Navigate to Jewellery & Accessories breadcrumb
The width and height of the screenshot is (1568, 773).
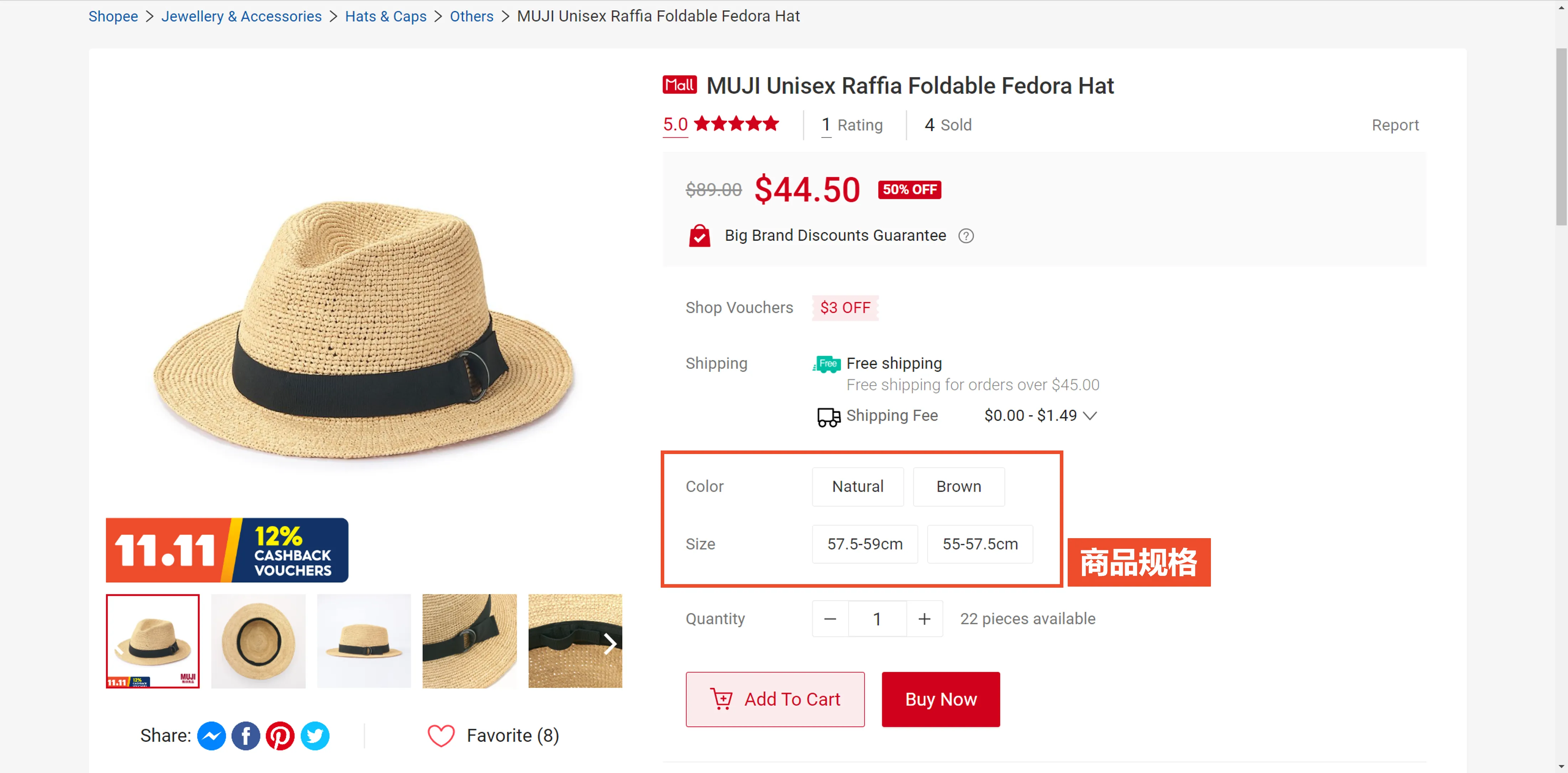tap(241, 16)
